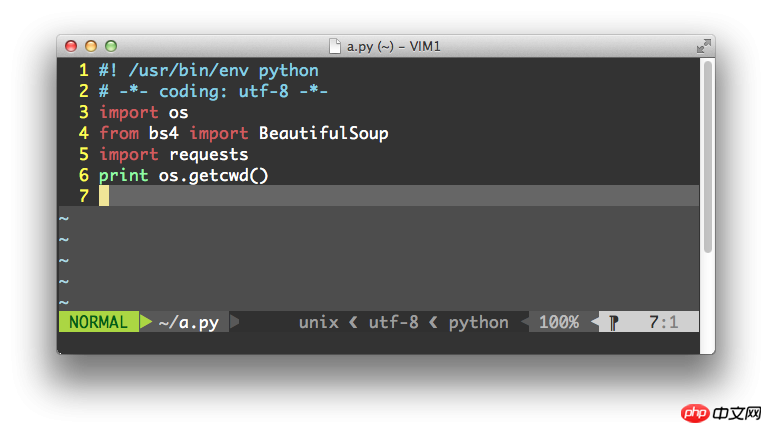Close the VIM window with the red button
Screen dimensions: 772x433
click(x=71, y=46)
